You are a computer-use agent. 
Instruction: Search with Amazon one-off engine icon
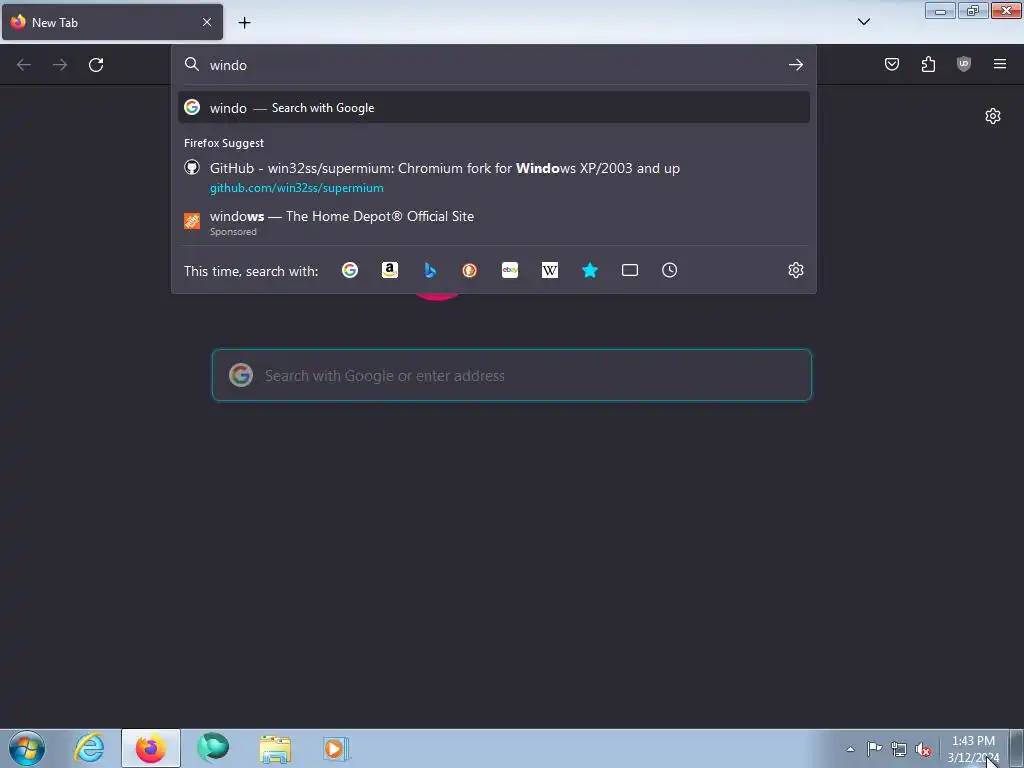coord(390,270)
